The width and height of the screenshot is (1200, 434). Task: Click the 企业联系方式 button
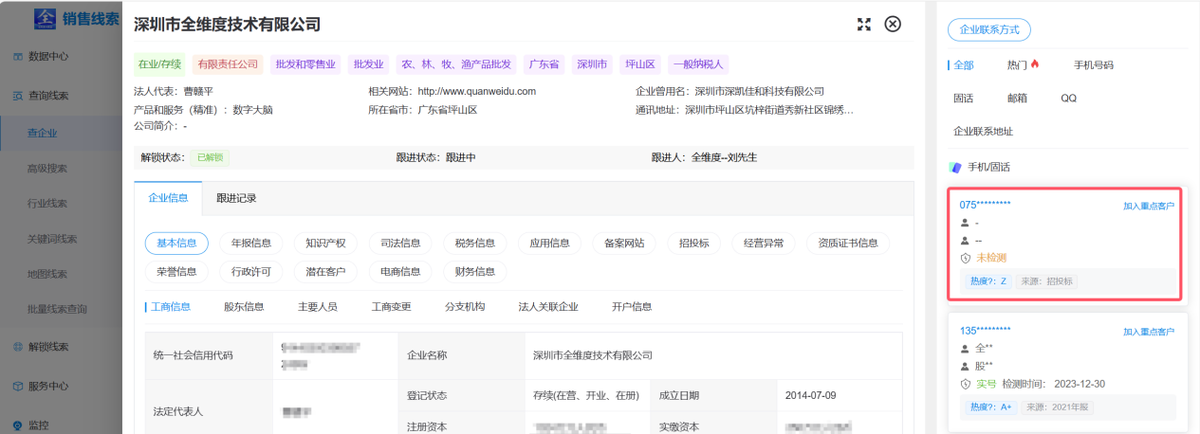[989, 30]
